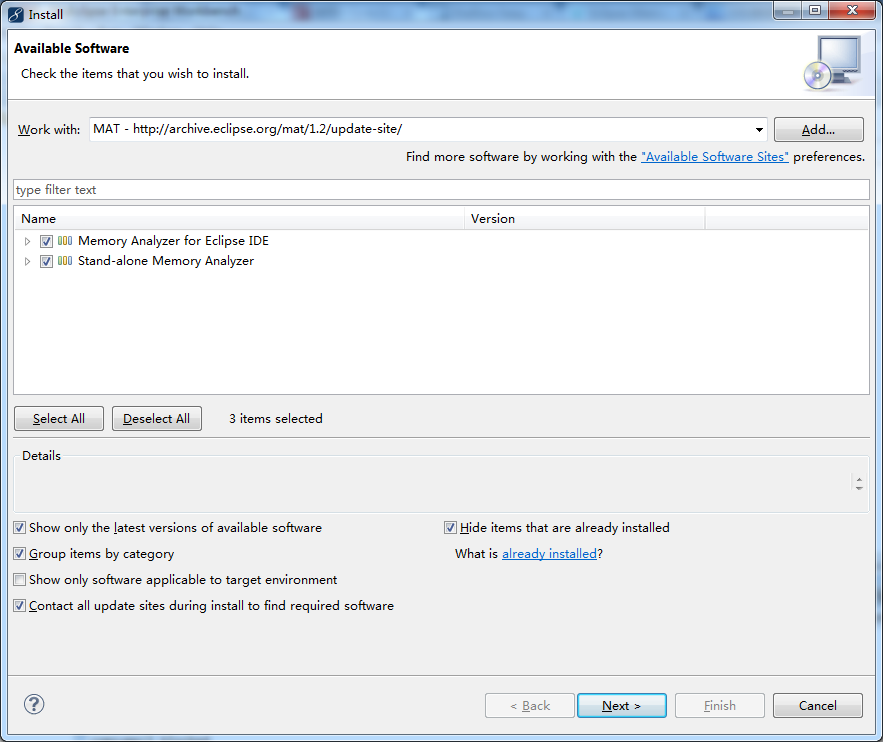Uncheck Memory Analyzer for Eclipse IDE checkbox
This screenshot has width=883, height=742.
pyautogui.click(x=46, y=242)
